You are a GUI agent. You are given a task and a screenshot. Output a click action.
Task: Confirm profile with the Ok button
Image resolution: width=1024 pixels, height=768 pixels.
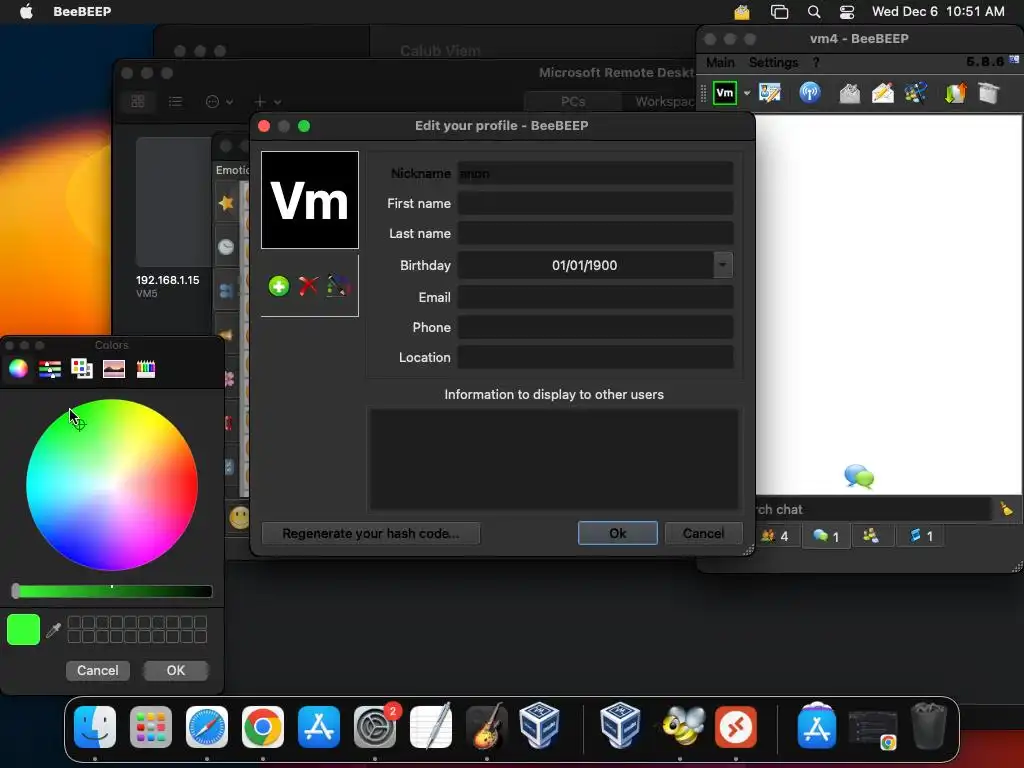coord(618,534)
